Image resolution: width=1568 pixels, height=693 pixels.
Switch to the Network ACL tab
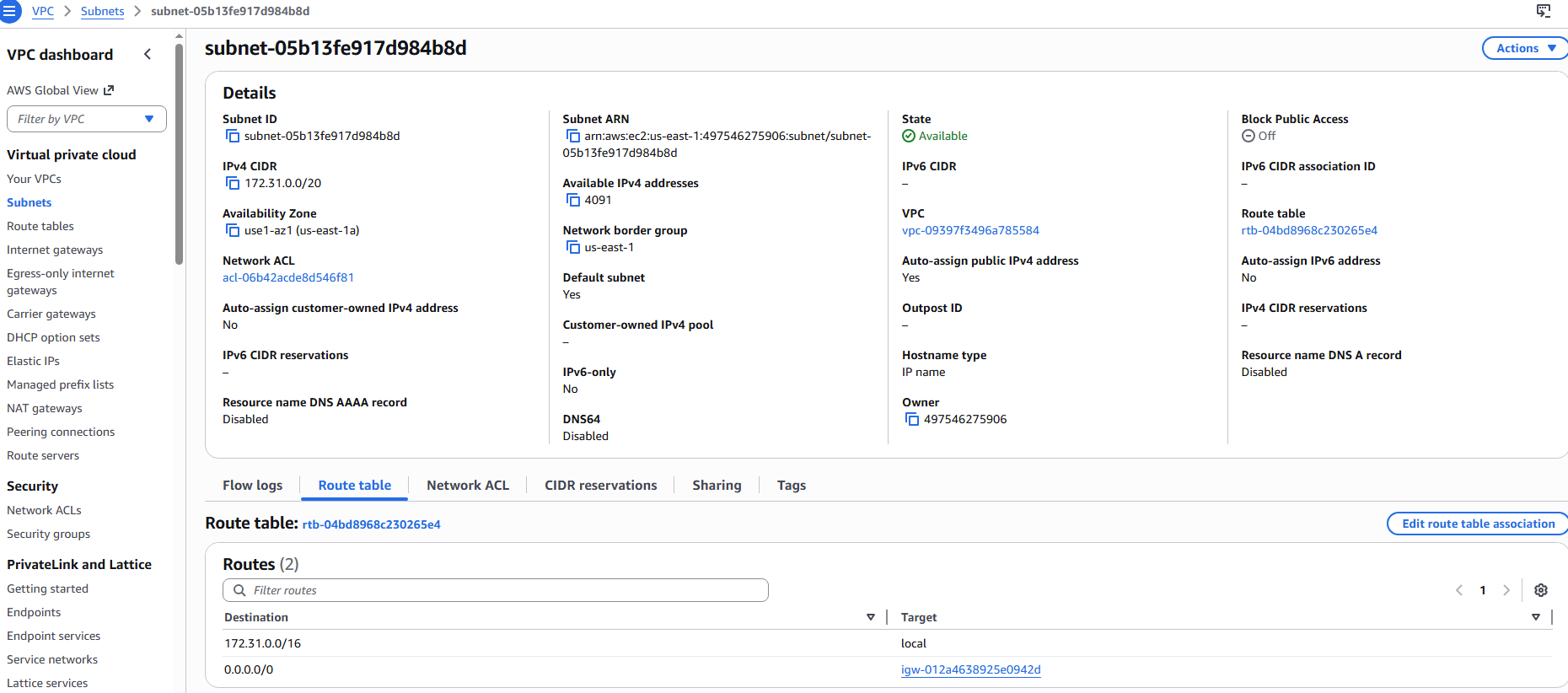coord(467,486)
